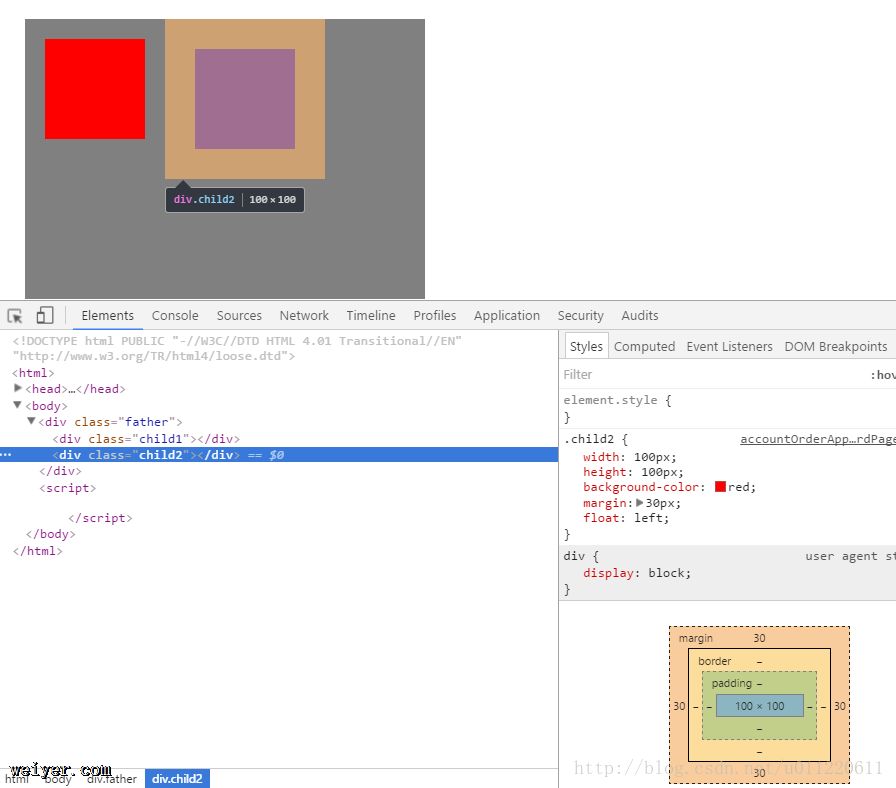Show the DOM Breakpoints tab
896x788 pixels.
tap(835, 347)
